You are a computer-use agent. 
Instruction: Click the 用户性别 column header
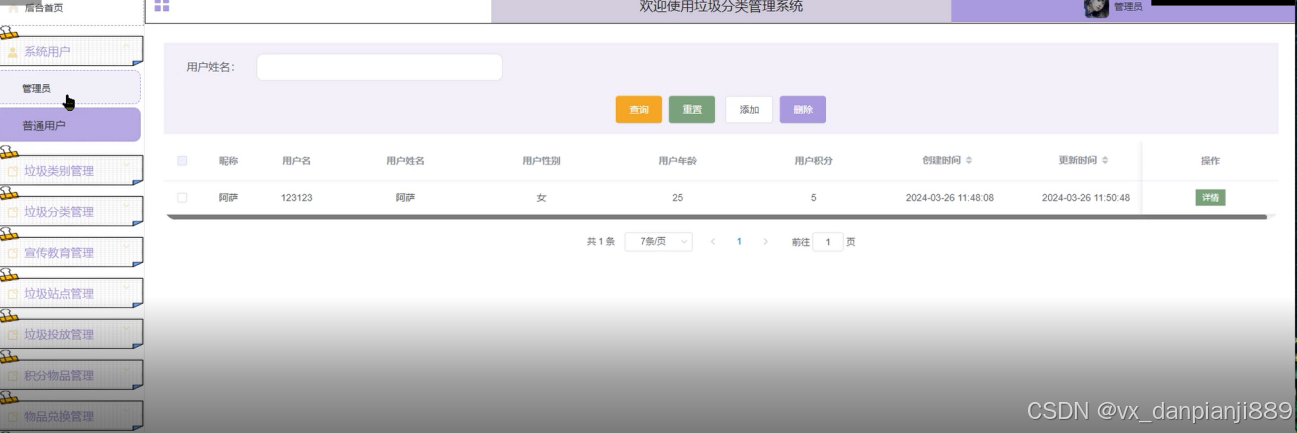tap(542, 161)
